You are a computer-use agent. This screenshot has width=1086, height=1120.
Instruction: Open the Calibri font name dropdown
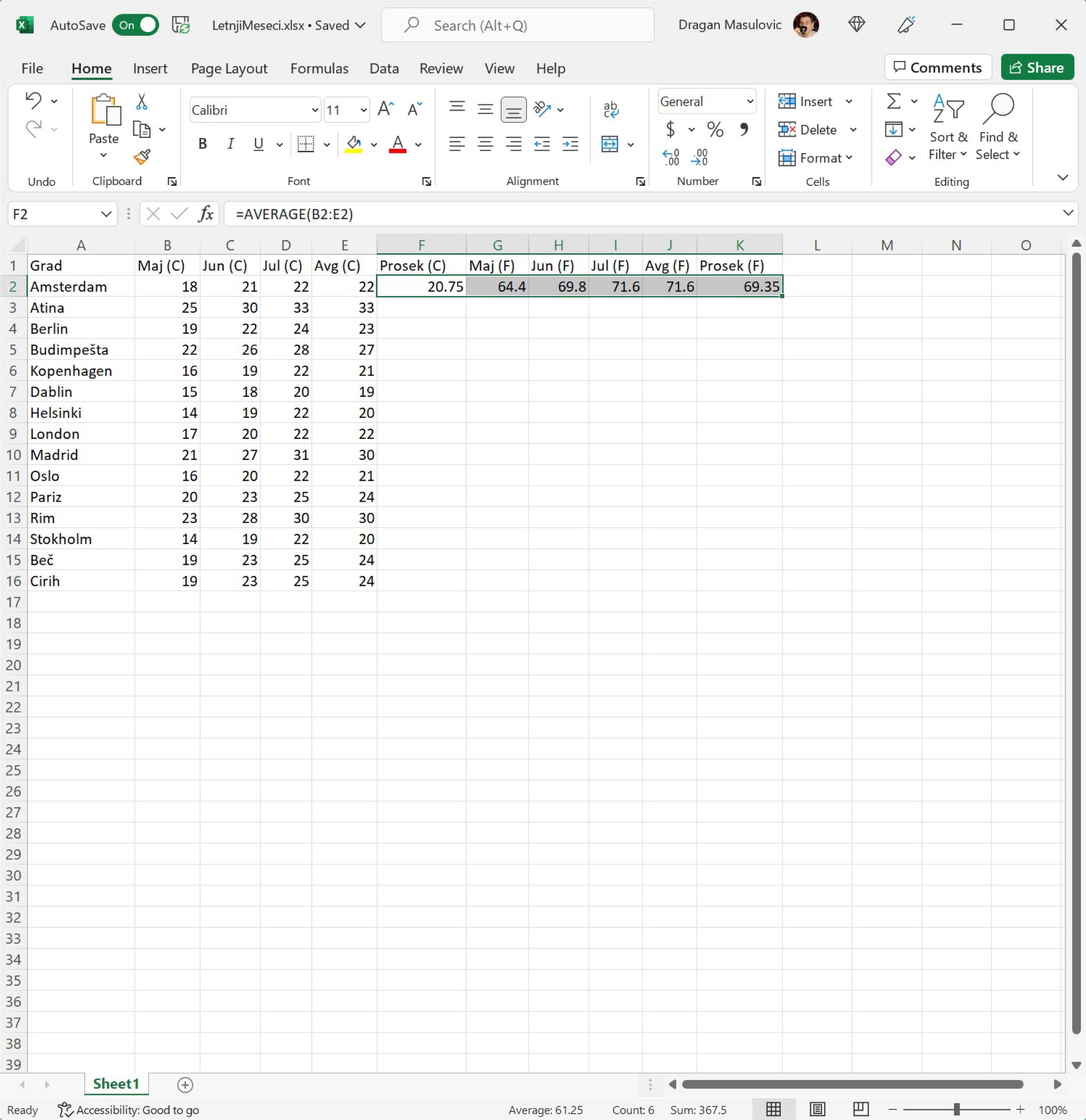click(314, 110)
